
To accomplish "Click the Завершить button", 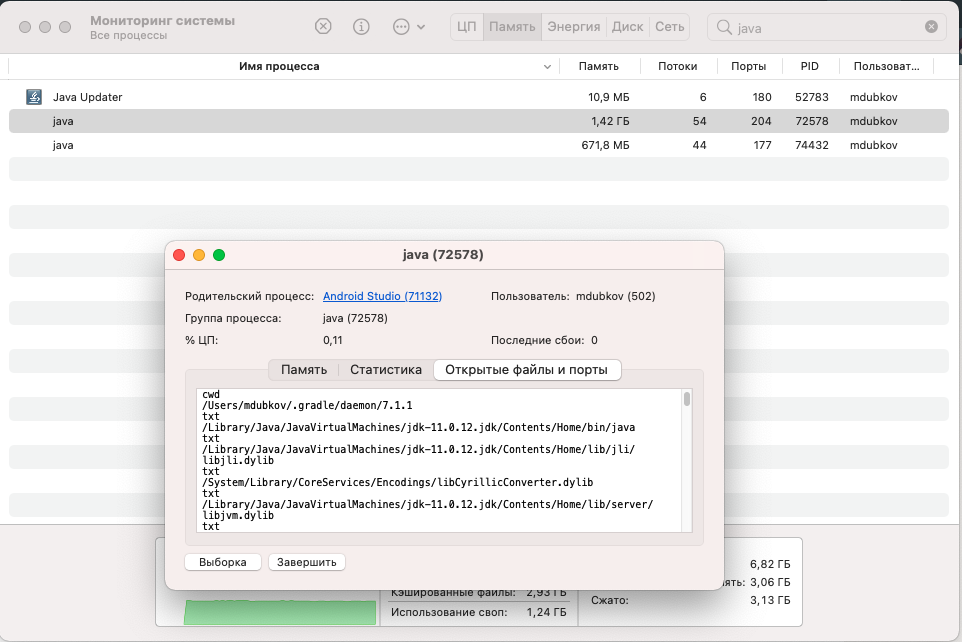I will point(307,562).
